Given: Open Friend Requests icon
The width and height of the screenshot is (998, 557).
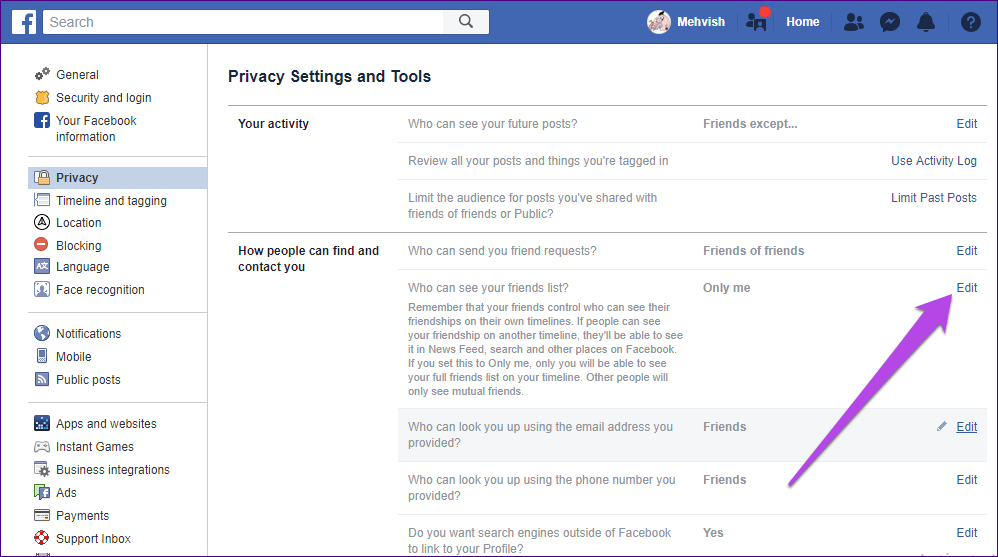Looking at the screenshot, I should [854, 22].
